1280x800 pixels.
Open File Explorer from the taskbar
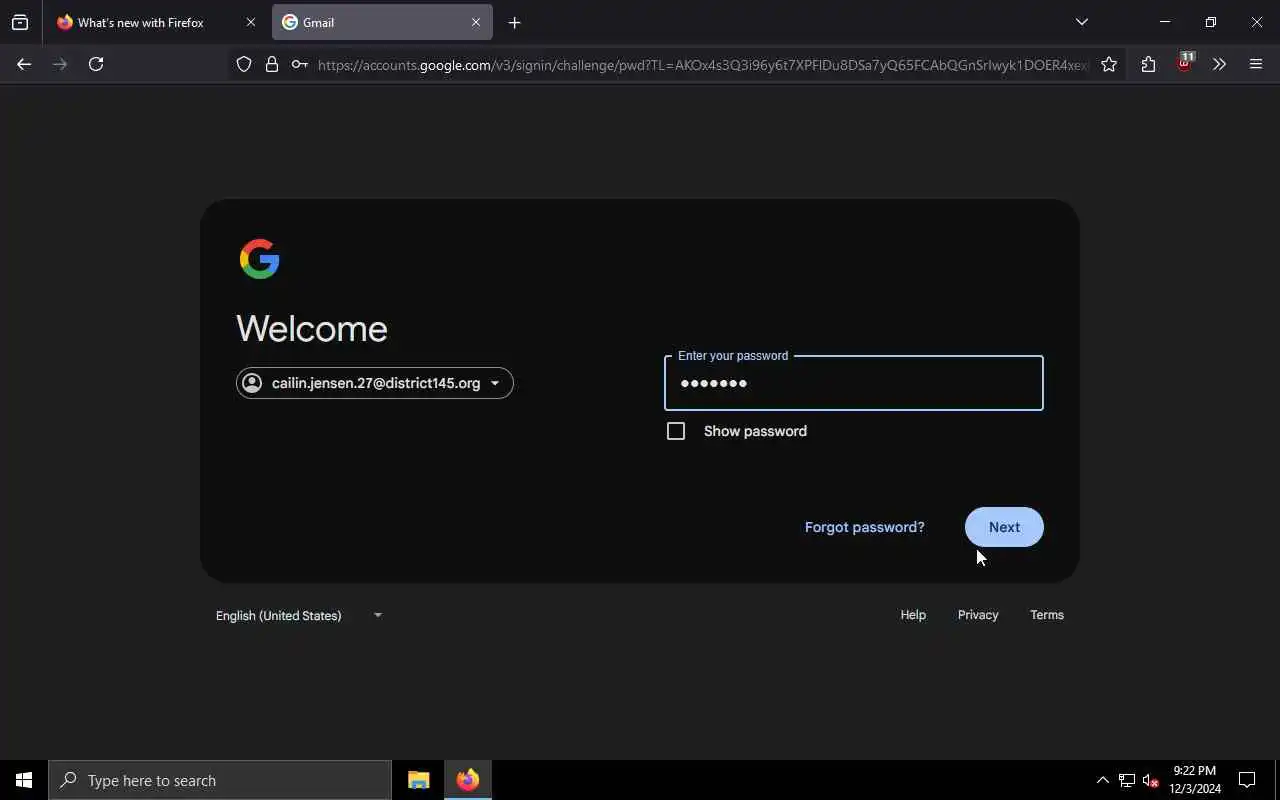(x=419, y=780)
